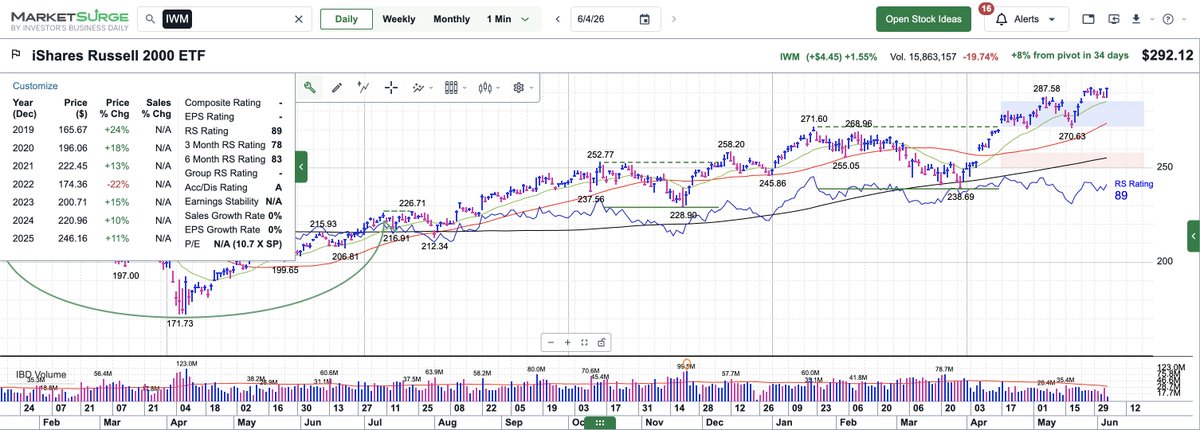
Task: Click the 16 alerts notification badge
Action: (987, 8)
